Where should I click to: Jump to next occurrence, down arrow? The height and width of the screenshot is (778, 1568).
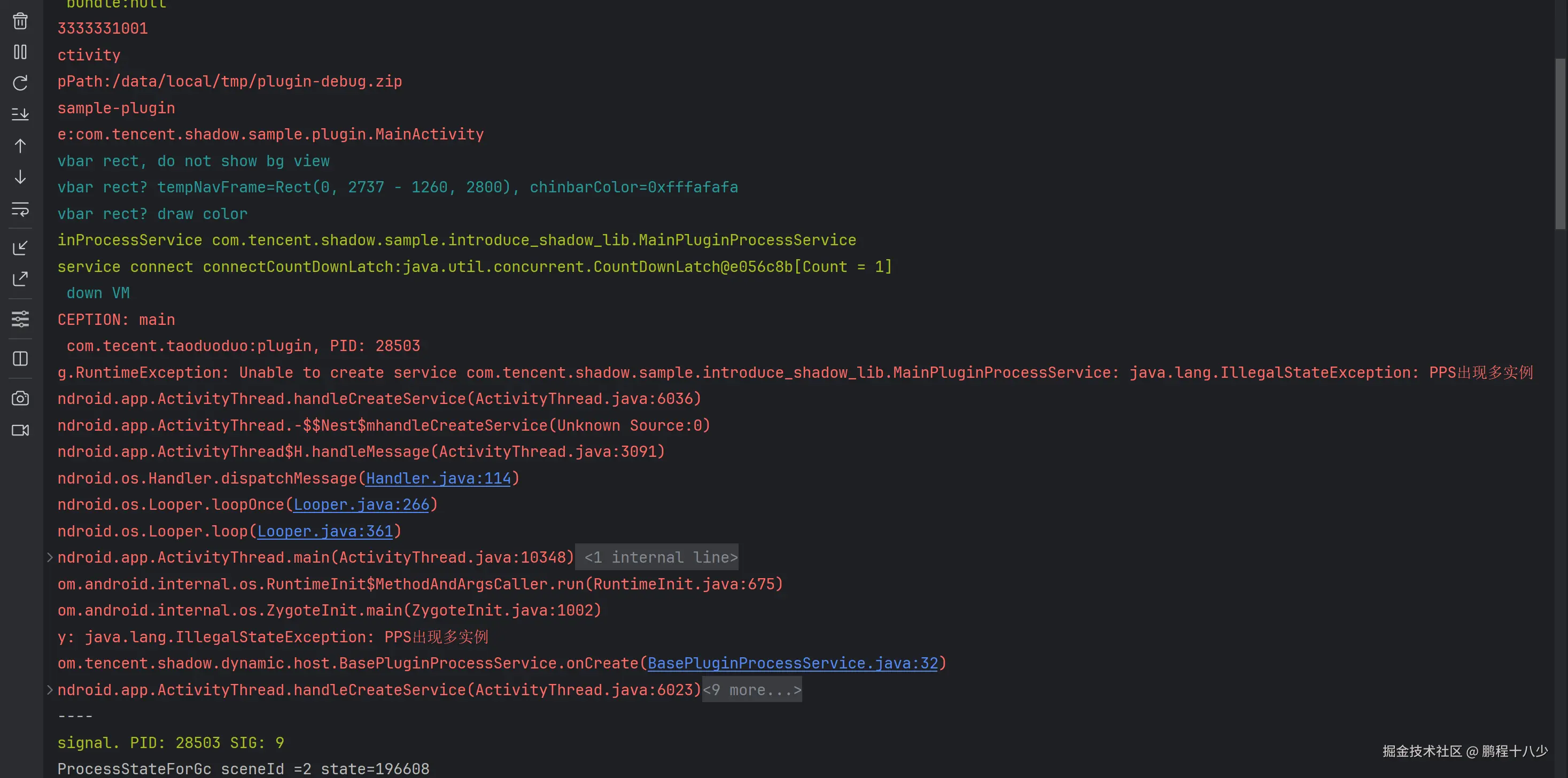(x=20, y=177)
